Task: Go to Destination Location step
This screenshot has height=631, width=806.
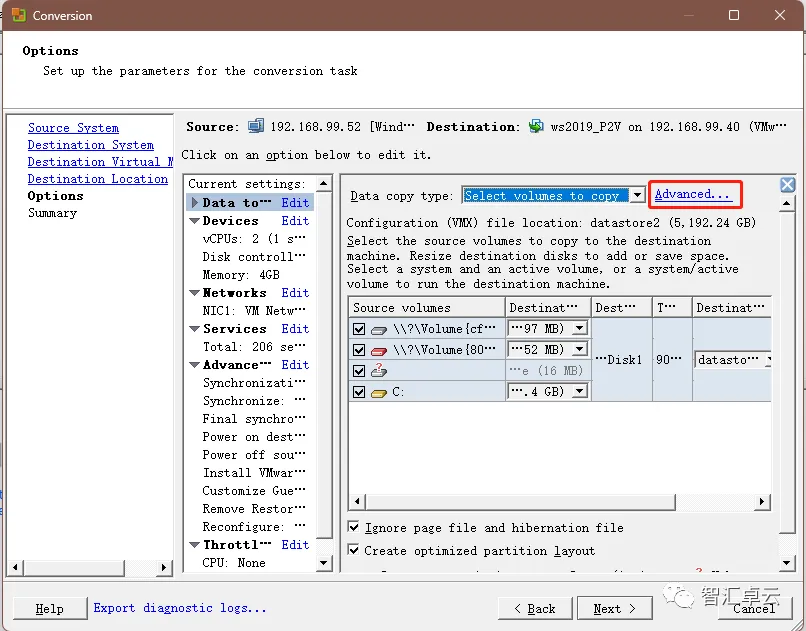Action: tap(98, 179)
